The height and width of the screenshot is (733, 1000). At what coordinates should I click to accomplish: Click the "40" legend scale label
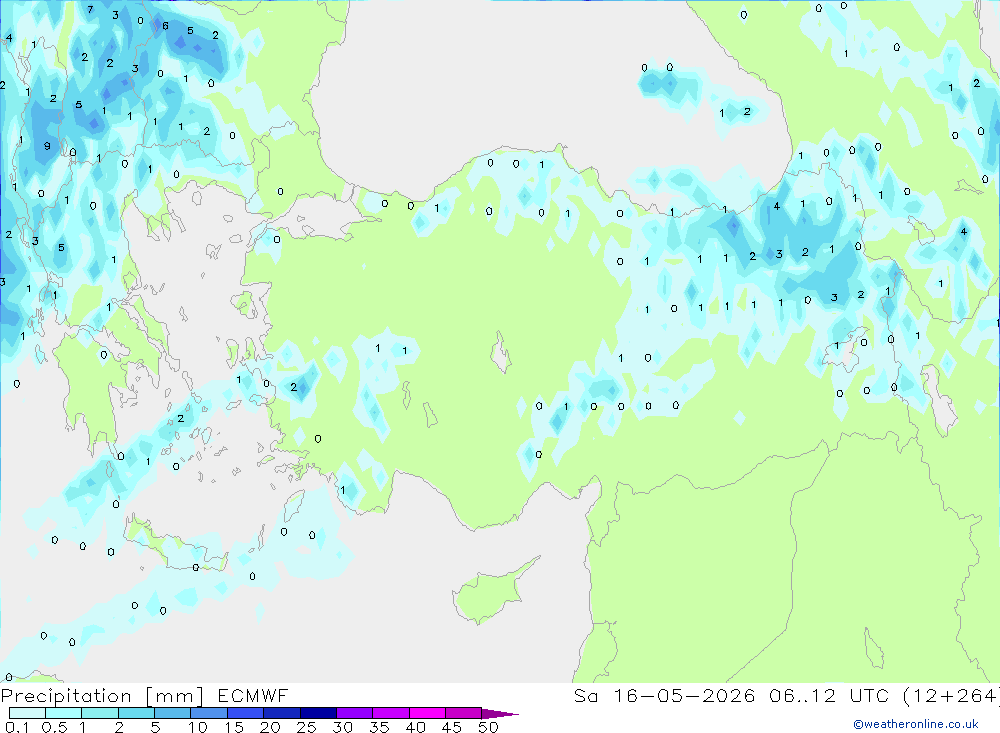[416, 727]
